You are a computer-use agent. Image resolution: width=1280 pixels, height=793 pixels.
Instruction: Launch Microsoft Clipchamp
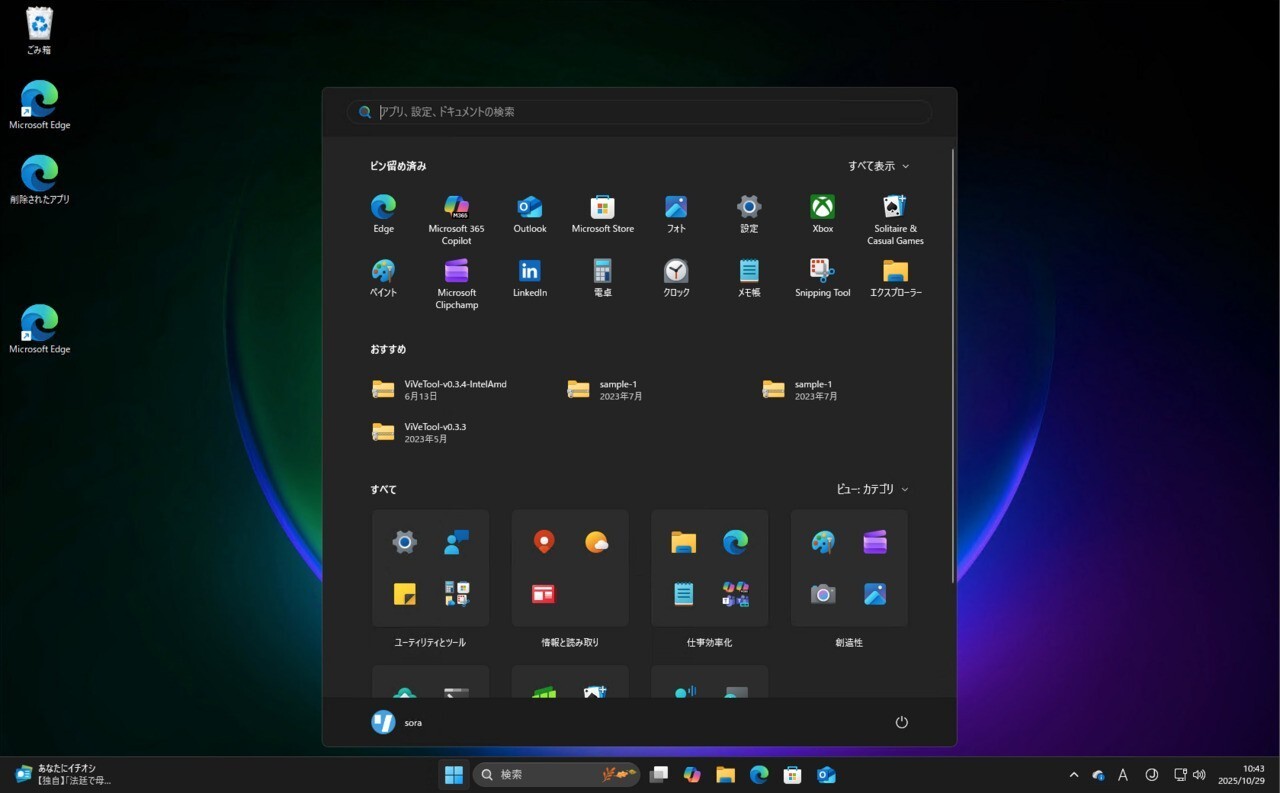456,272
